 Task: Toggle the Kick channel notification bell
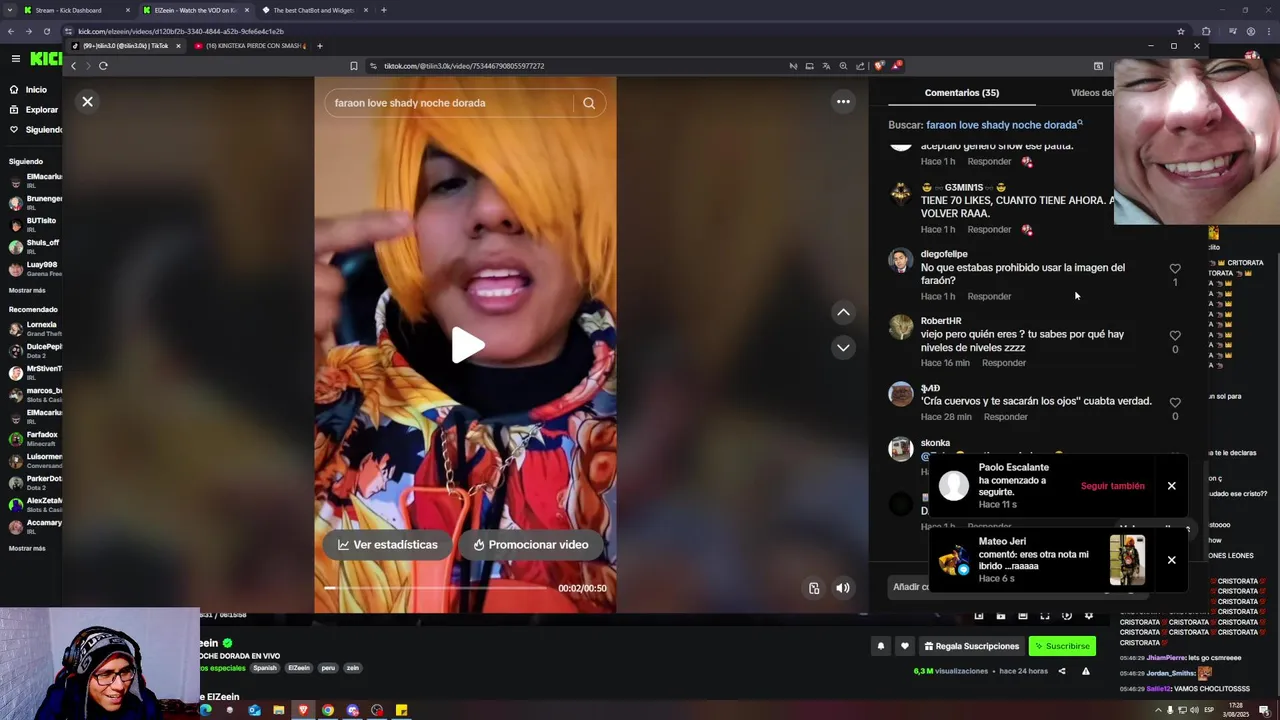coord(880,646)
